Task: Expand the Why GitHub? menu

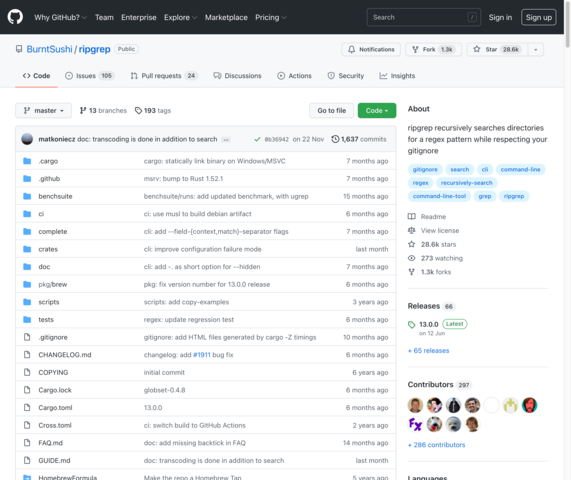Action: pyautogui.click(x=60, y=17)
